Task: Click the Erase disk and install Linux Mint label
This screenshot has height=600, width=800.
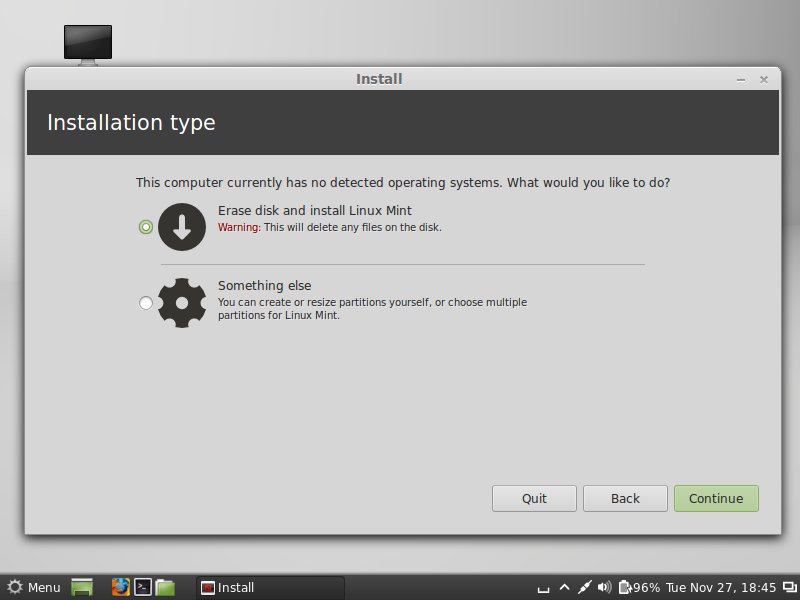Action: [315, 211]
